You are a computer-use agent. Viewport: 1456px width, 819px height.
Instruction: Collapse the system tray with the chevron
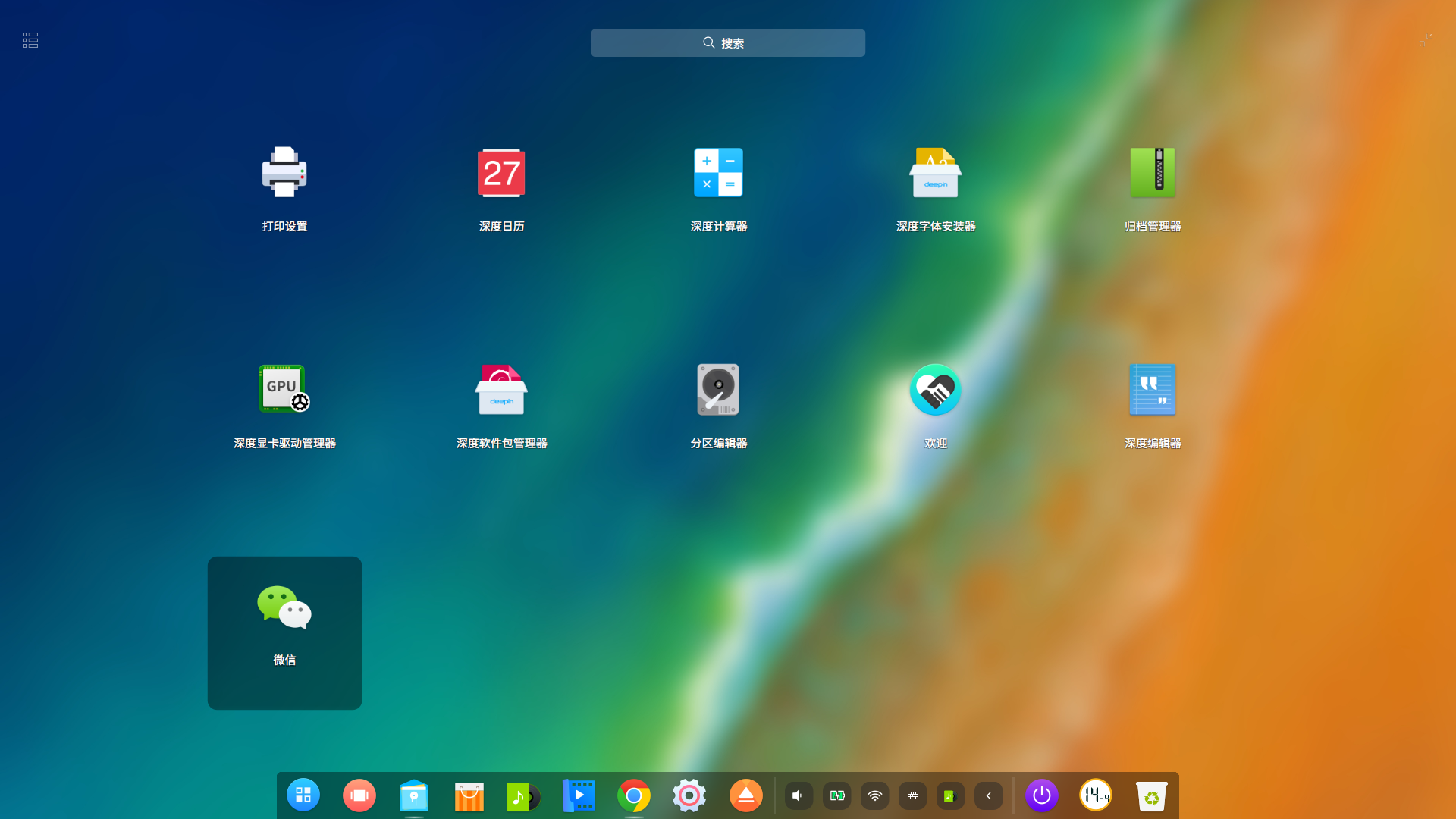(988, 795)
